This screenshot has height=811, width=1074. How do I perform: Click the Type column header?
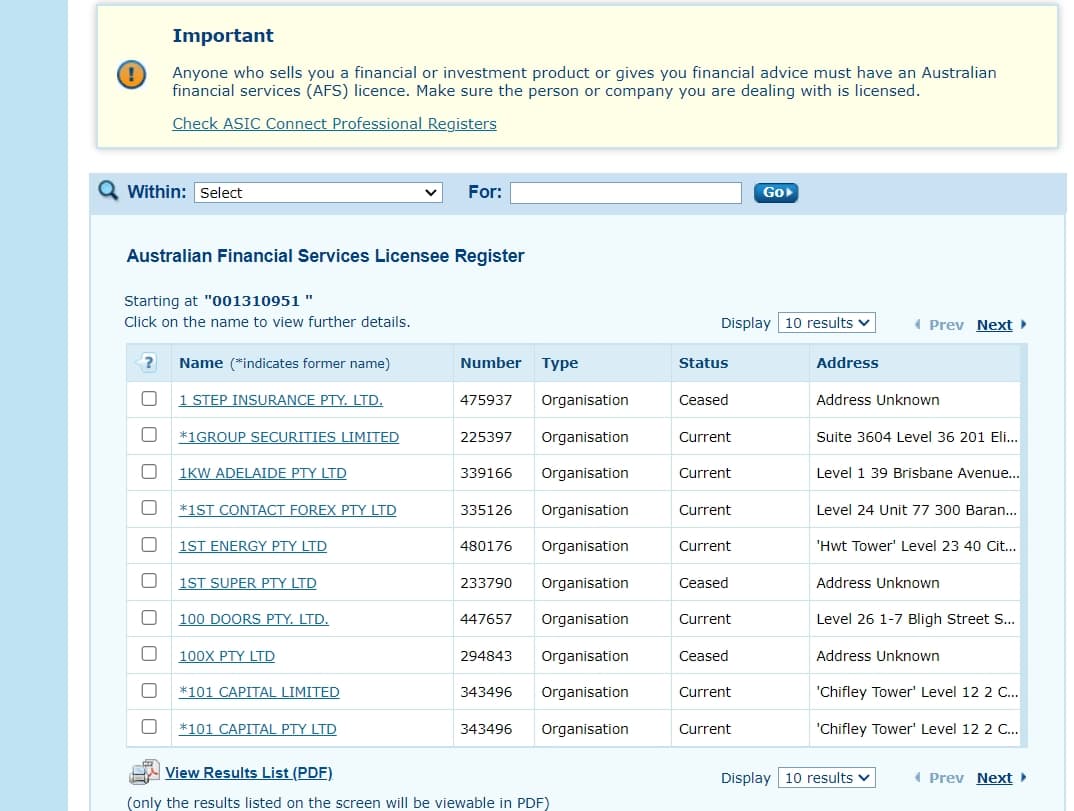click(560, 363)
